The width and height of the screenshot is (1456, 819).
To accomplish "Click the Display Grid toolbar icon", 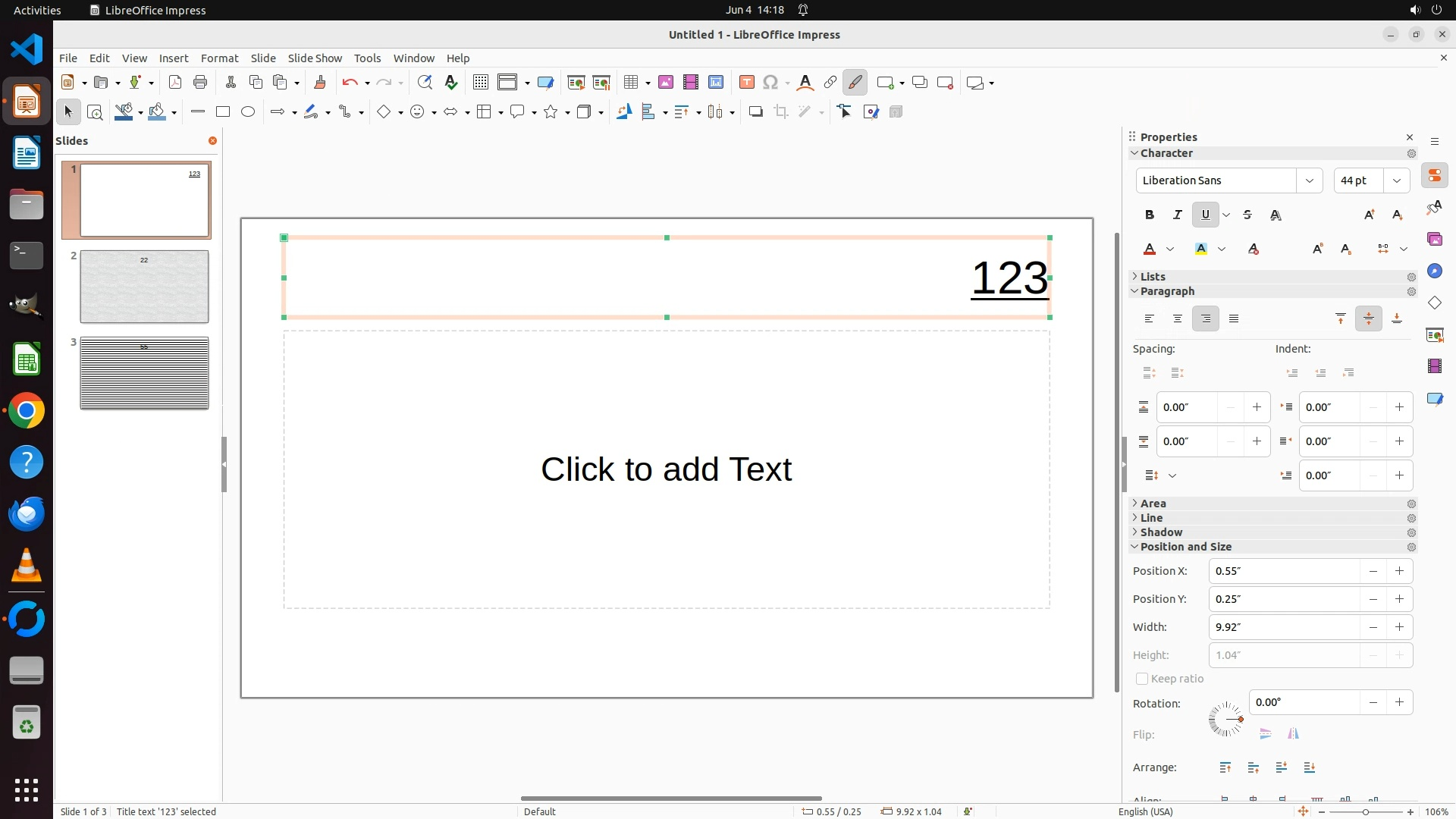I will click(x=480, y=83).
